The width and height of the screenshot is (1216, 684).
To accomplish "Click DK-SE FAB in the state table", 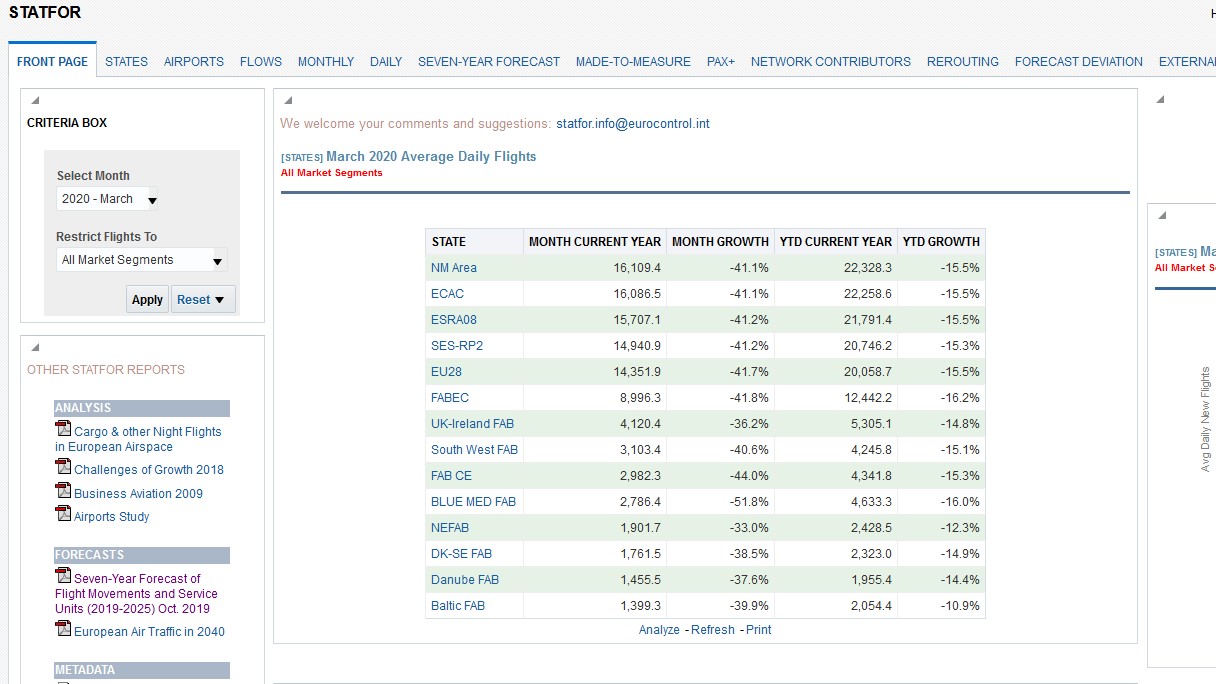I will 462,554.
